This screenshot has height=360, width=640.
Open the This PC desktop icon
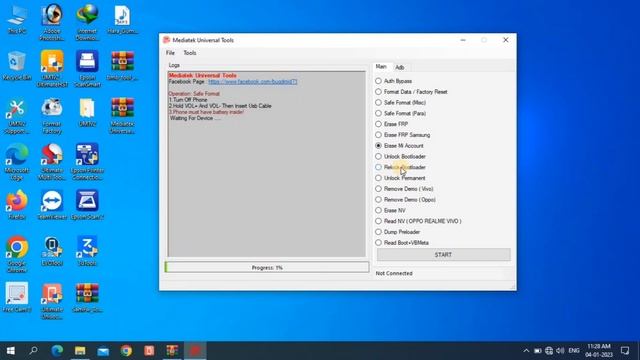click(x=17, y=19)
